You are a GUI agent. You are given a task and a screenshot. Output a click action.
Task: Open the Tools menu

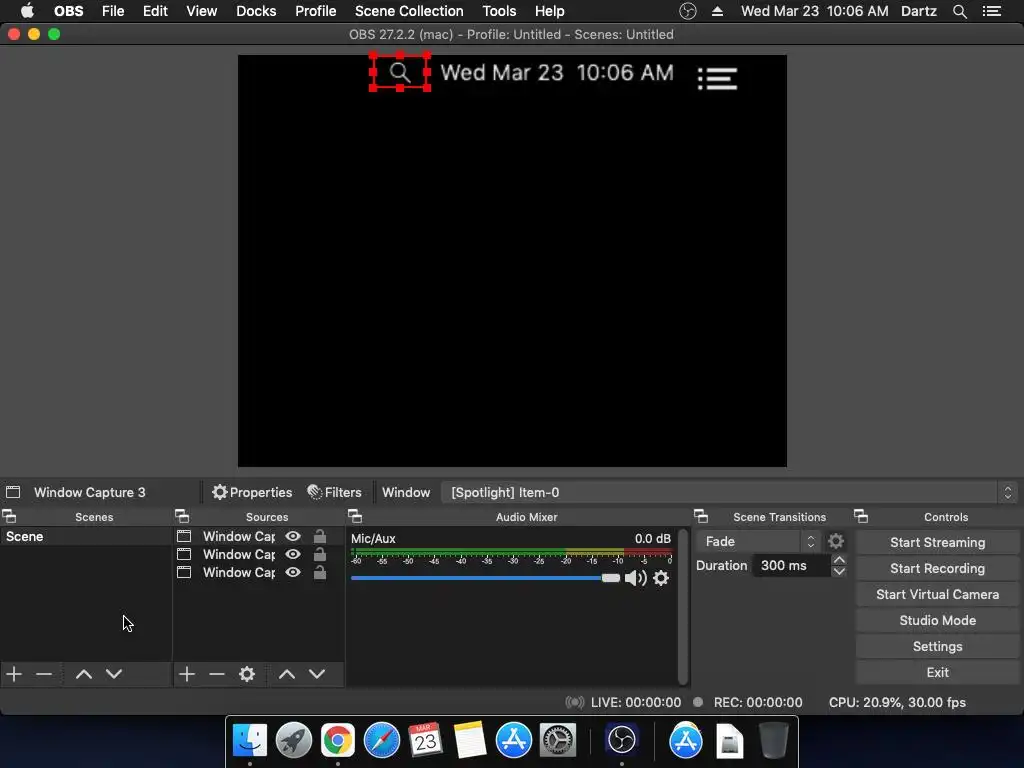pyautogui.click(x=499, y=11)
